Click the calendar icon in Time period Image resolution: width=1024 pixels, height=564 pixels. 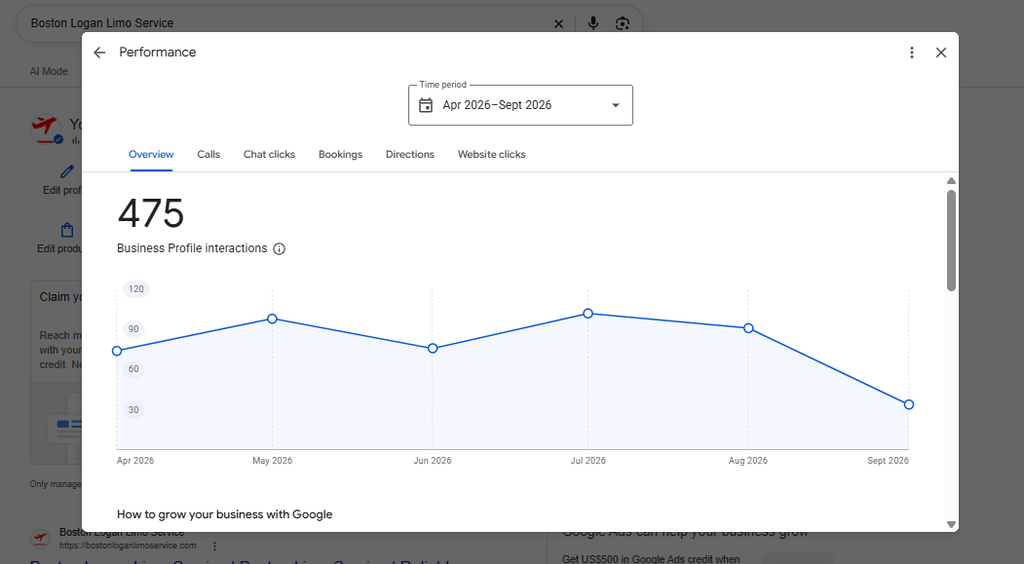tap(426, 105)
